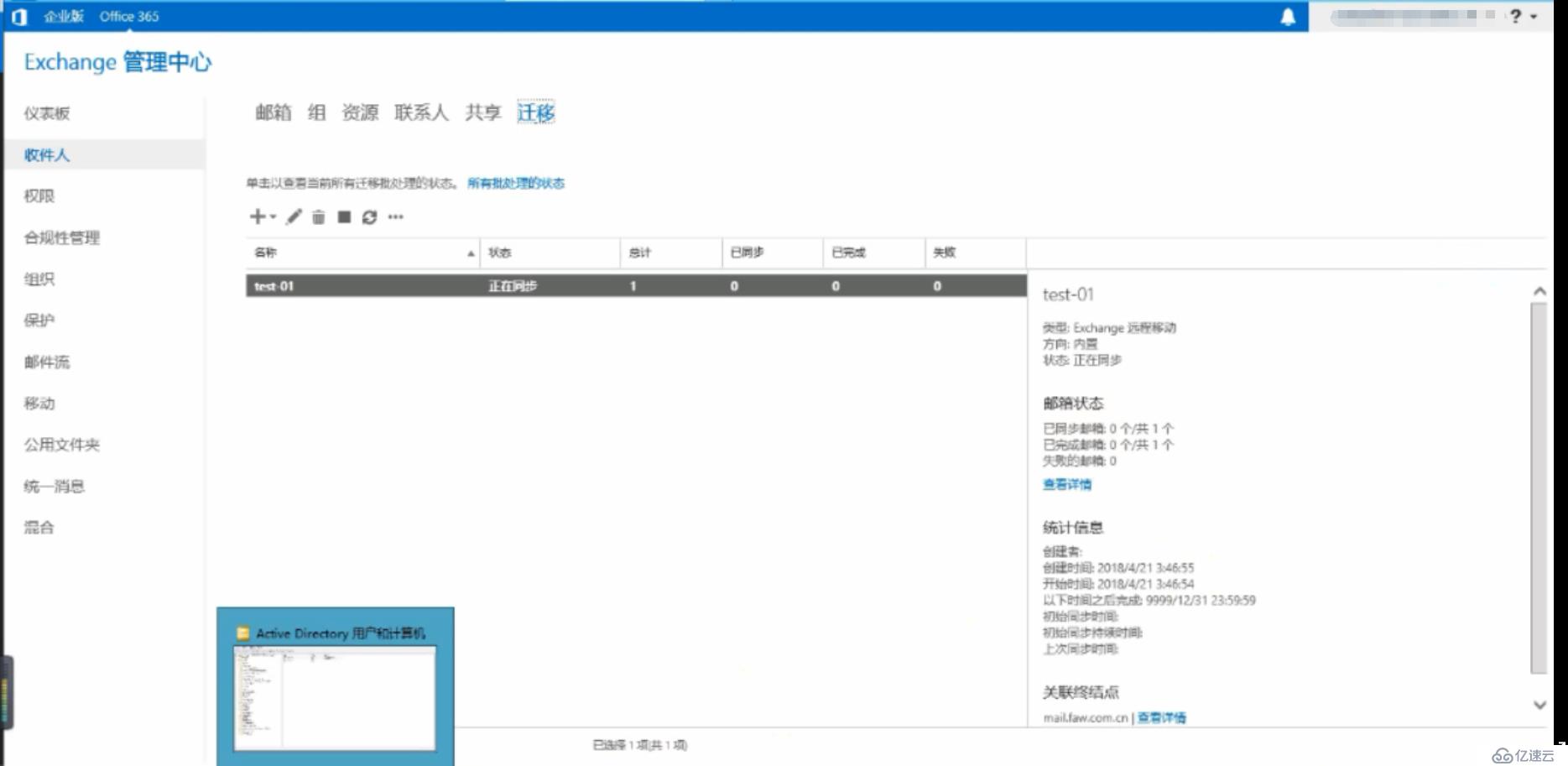Open 权限 in left navigation
This screenshot has width=1568, height=766.
tap(39, 196)
